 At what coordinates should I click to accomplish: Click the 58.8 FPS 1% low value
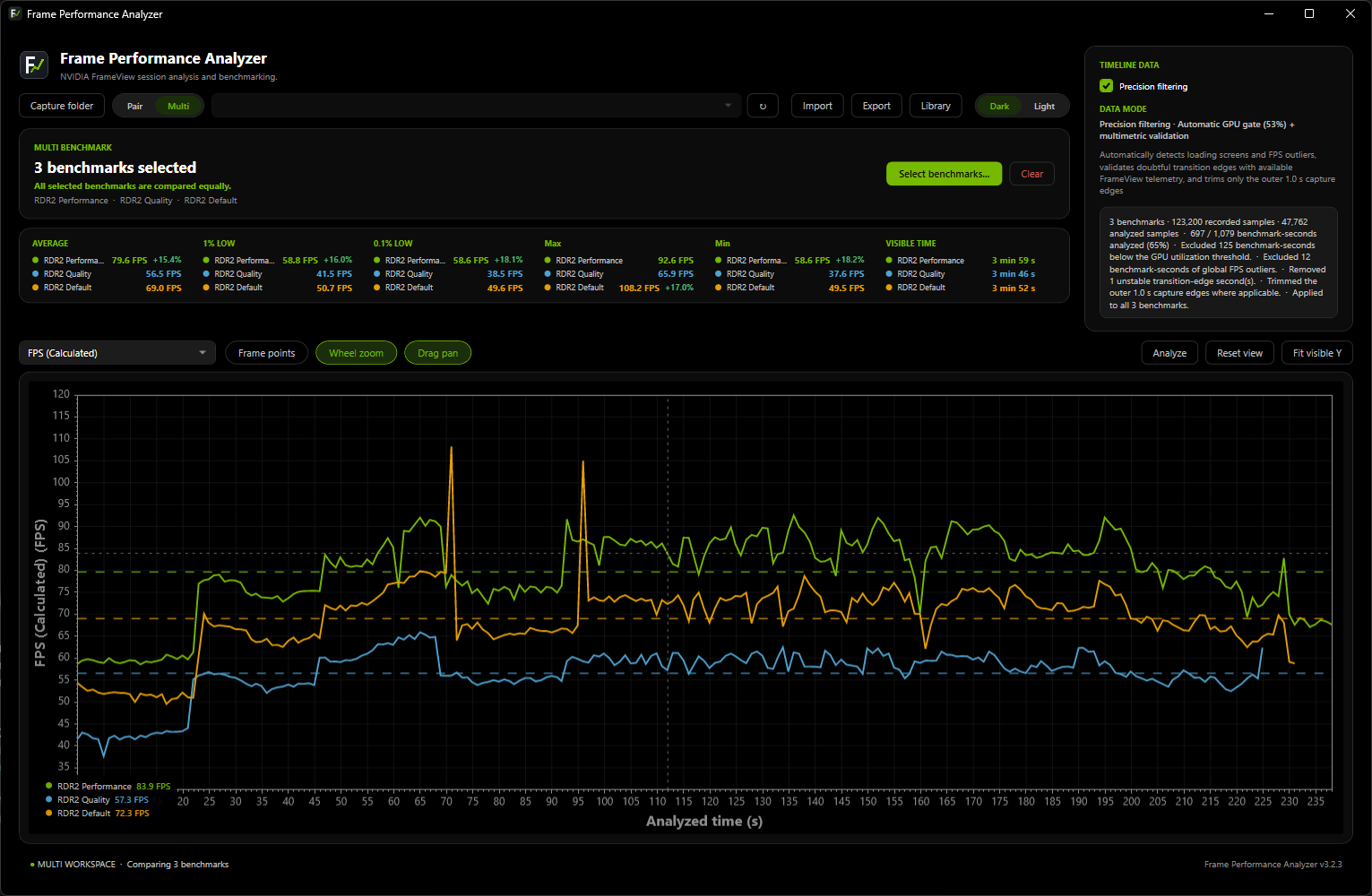tap(300, 261)
